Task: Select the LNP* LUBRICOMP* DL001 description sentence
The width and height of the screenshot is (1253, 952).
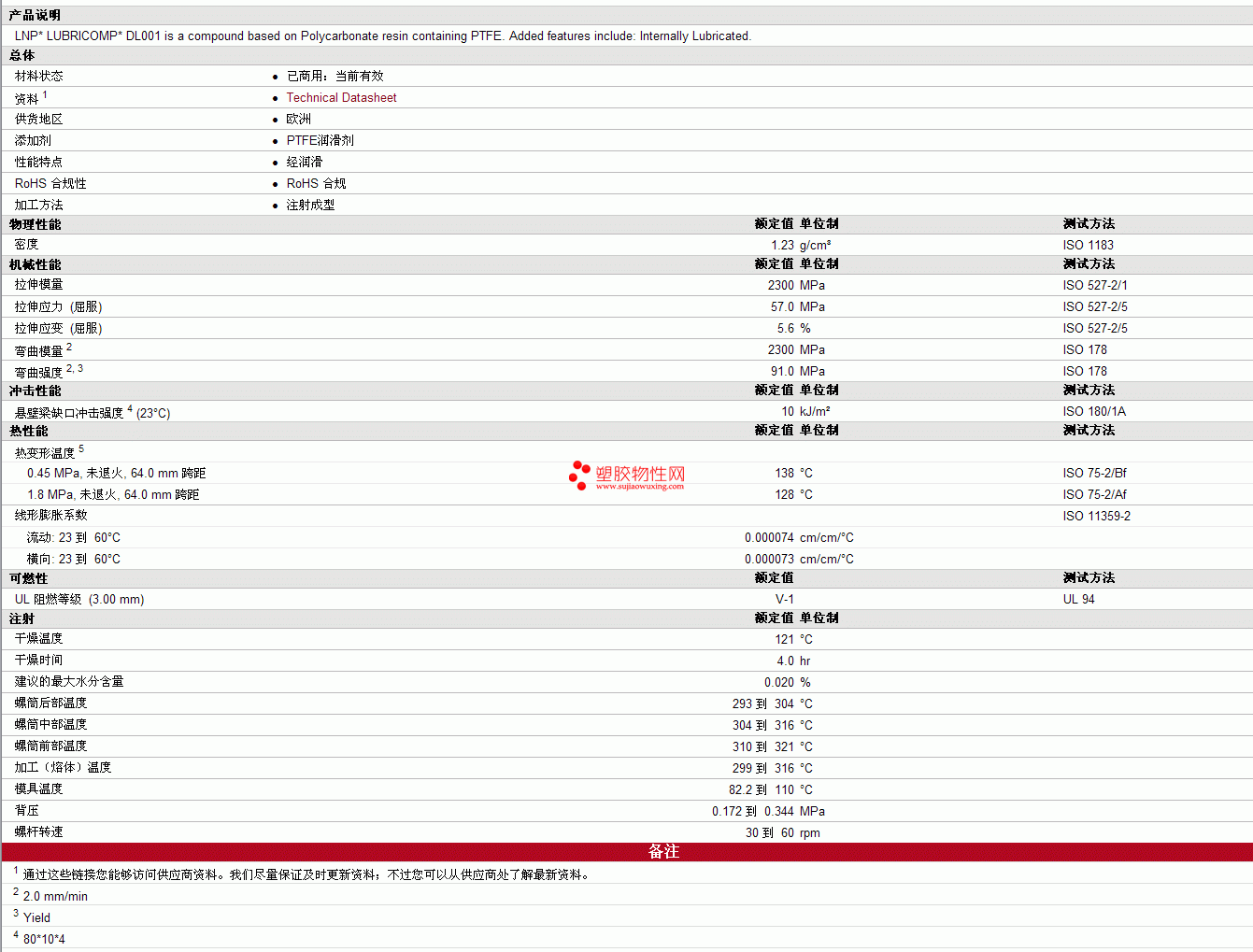Action: click(x=383, y=36)
